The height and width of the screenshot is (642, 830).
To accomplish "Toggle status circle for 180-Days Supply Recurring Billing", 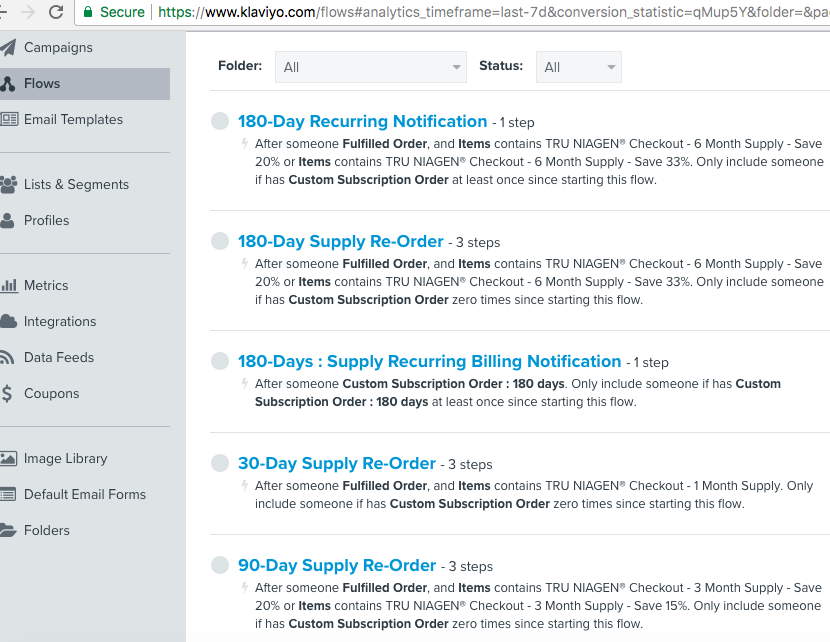I will tap(220, 361).
